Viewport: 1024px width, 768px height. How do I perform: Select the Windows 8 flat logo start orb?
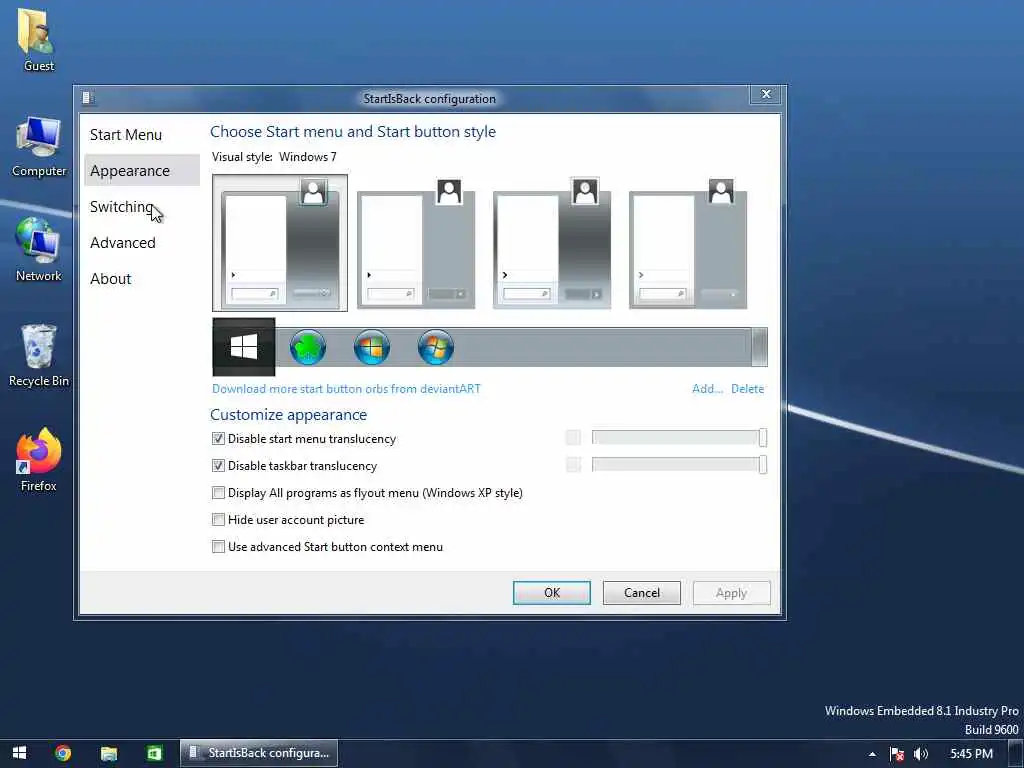pyautogui.click(x=244, y=347)
